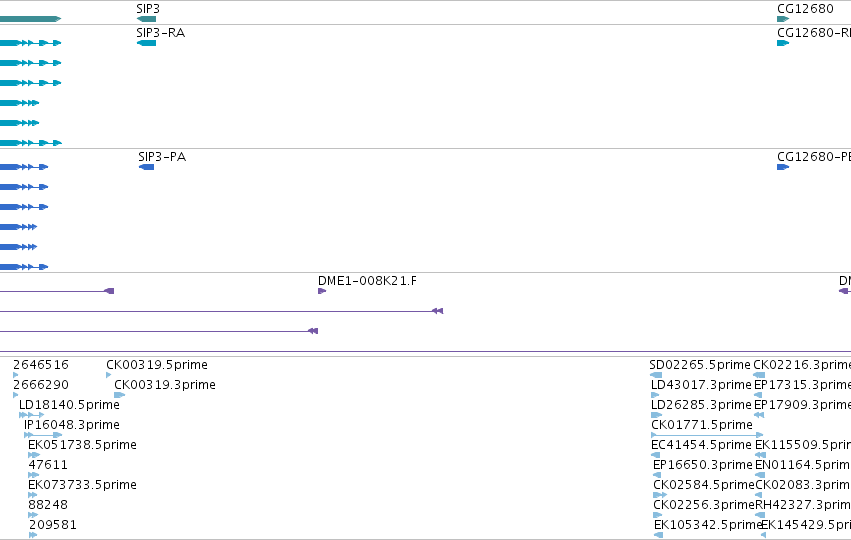Click the LD43017.3prime EST glyph

[655, 395]
